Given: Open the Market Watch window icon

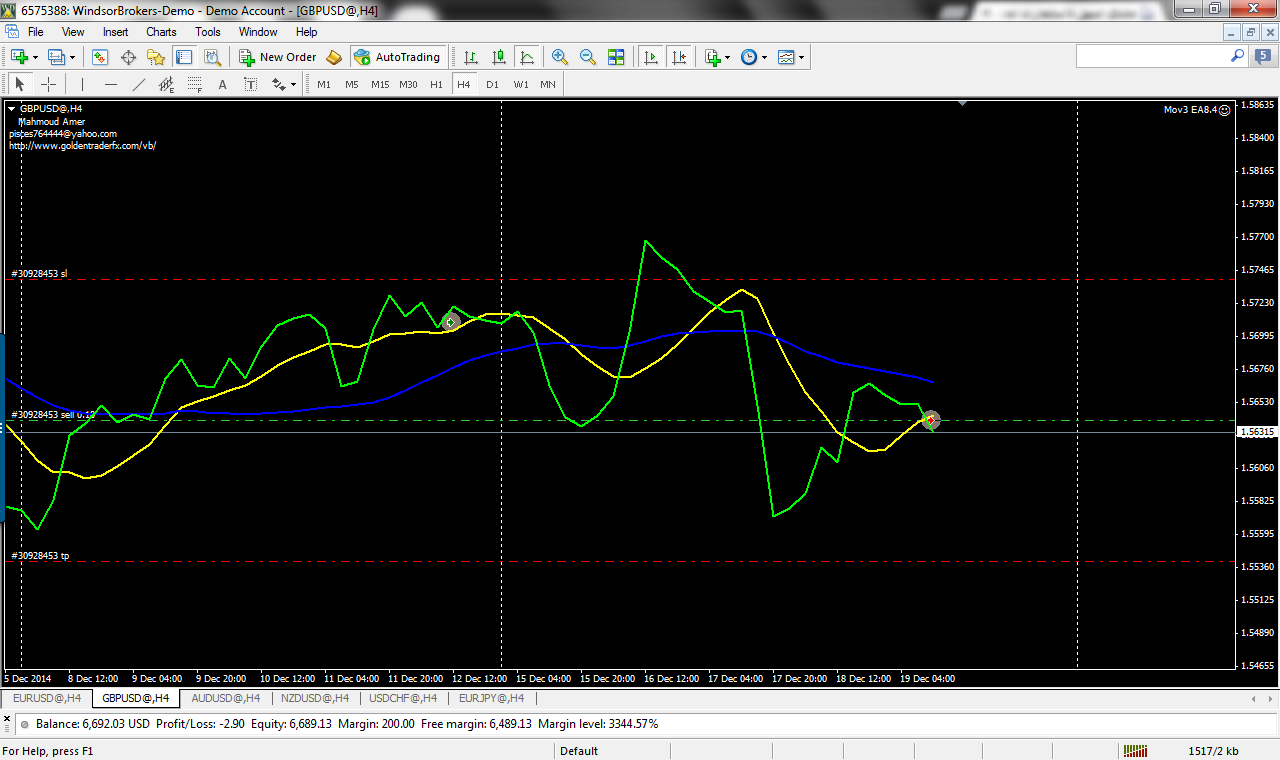Looking at the screenshot, I should click(100, 57).
